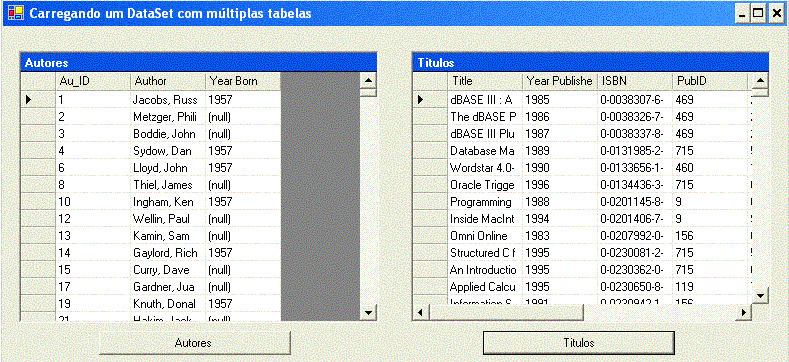The height and width of the screenshot is (362, 789).
Task: Sort by Author column header
Action: pos(168,81)
